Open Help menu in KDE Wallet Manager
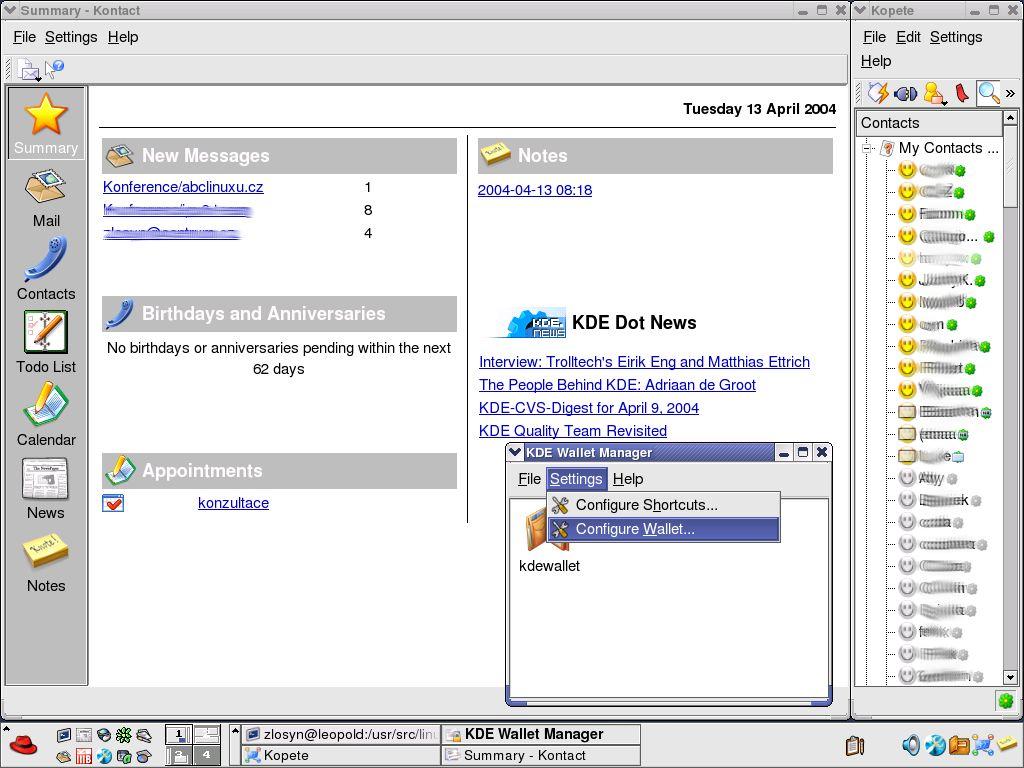This screenshot has height=768, width=1024. click(x=628, y=479)
